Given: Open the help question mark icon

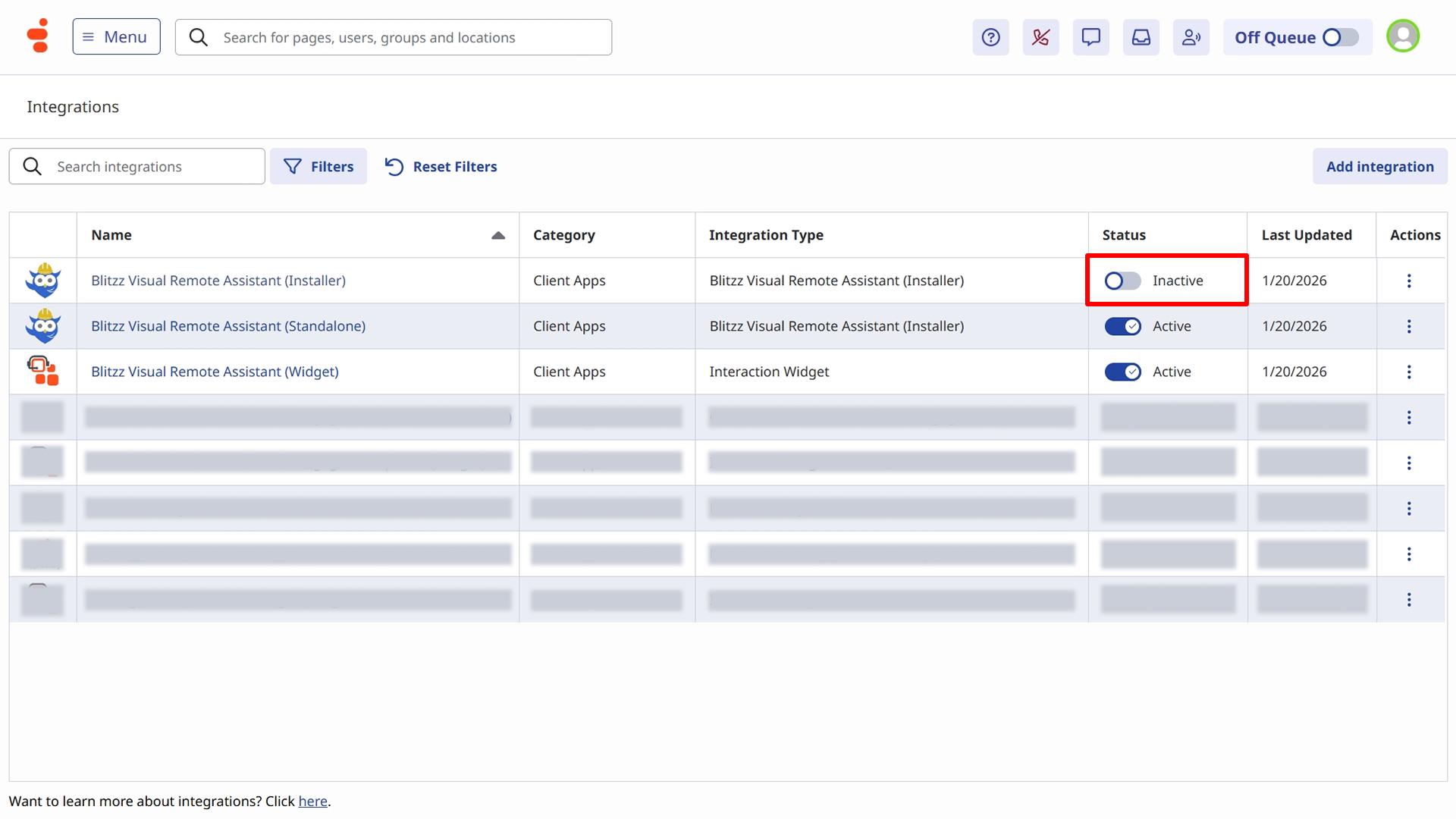Looking at the screenshot, I should click(x=990, y=37).
